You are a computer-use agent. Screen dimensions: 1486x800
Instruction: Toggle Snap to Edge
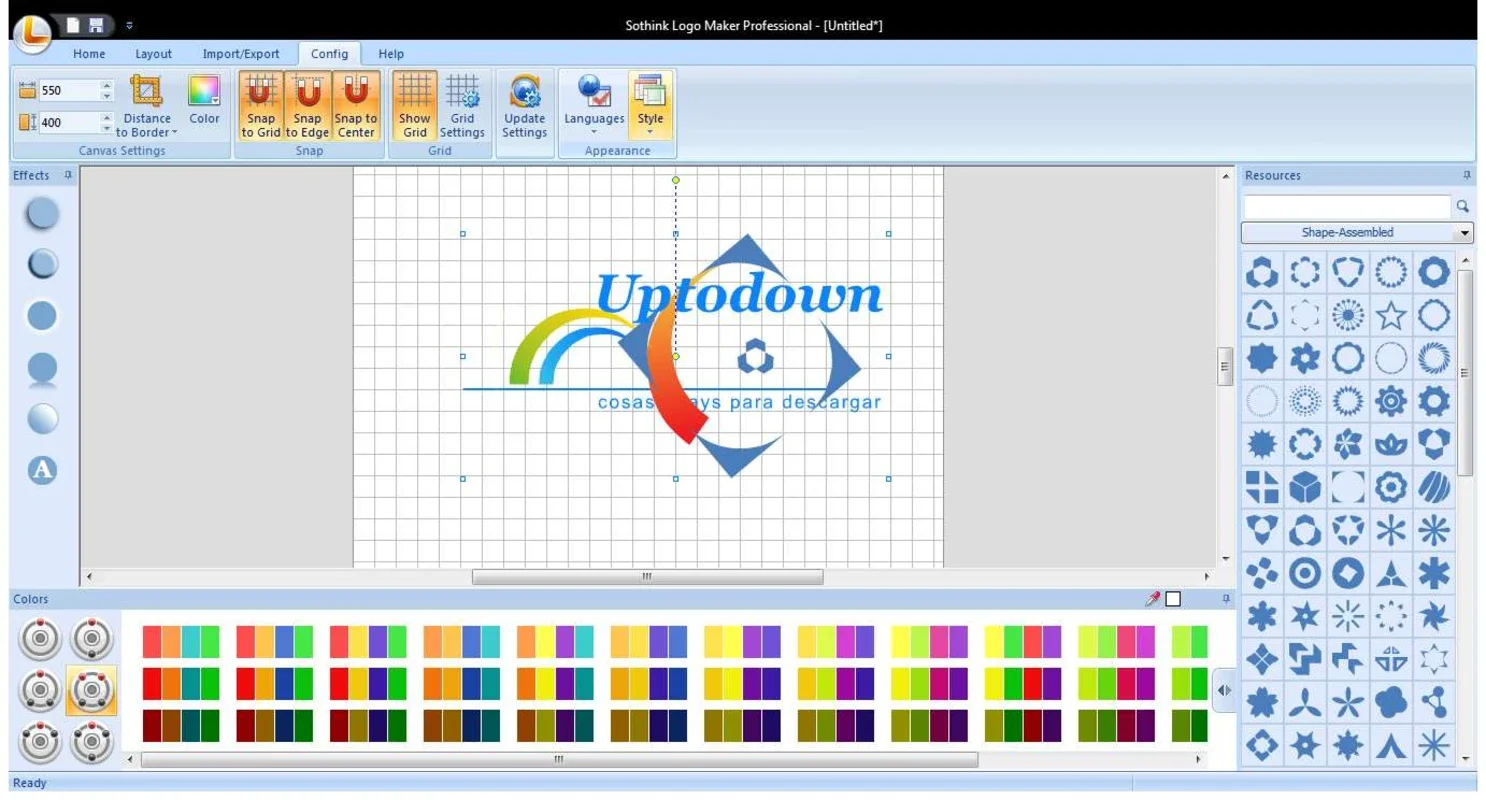click(x=307, y=107)
